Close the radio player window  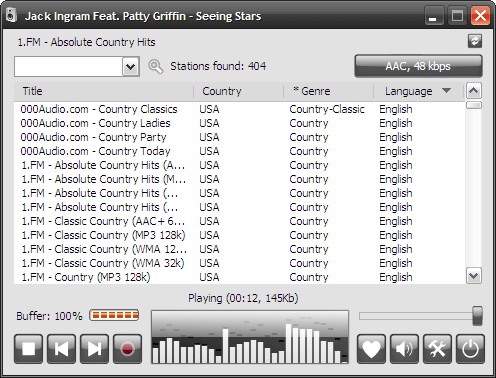pyautogui.click(x=480, y=16)
